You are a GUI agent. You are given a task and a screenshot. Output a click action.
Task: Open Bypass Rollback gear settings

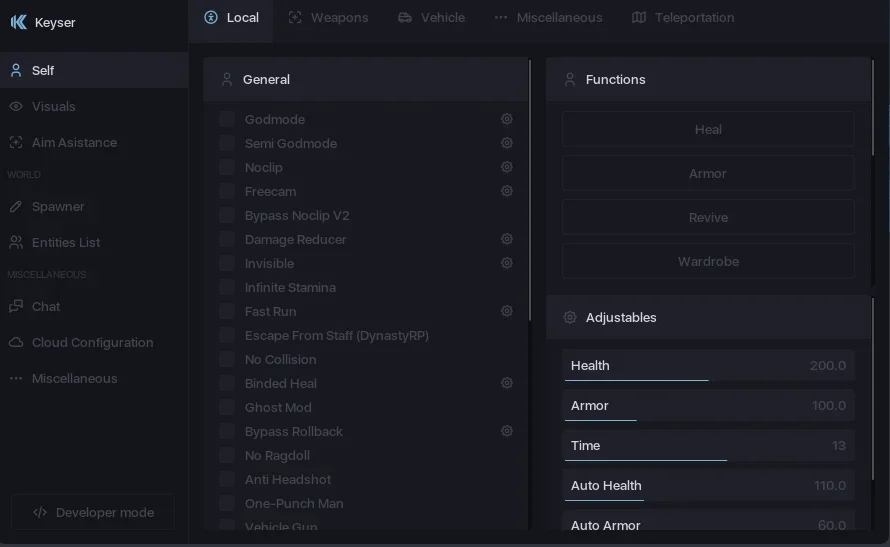(x=507, y=431)
